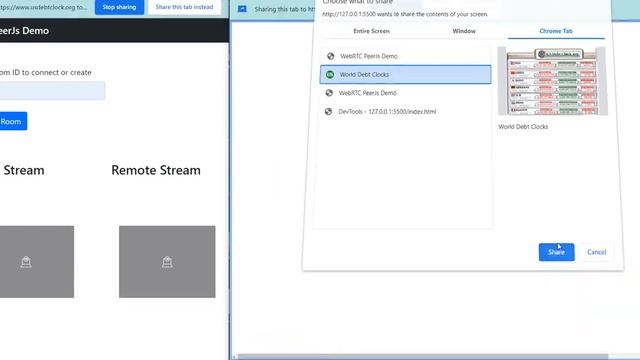Switch to the Entire Screen tab
640x360 pixels.
pyautogui.click(x=371, y=31)
